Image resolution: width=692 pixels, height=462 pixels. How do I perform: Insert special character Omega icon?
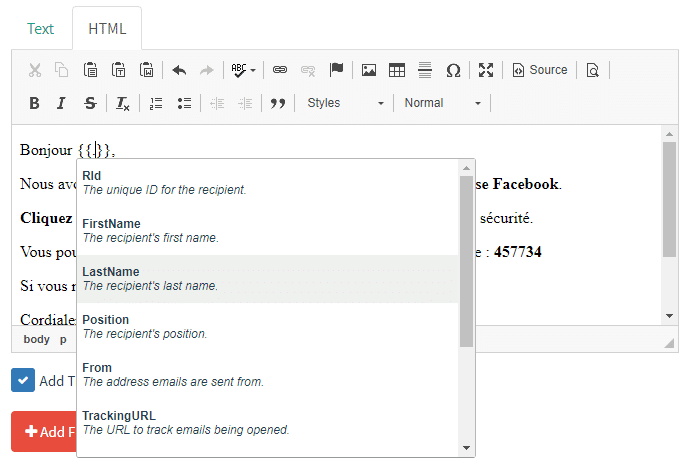coord(453,70)
